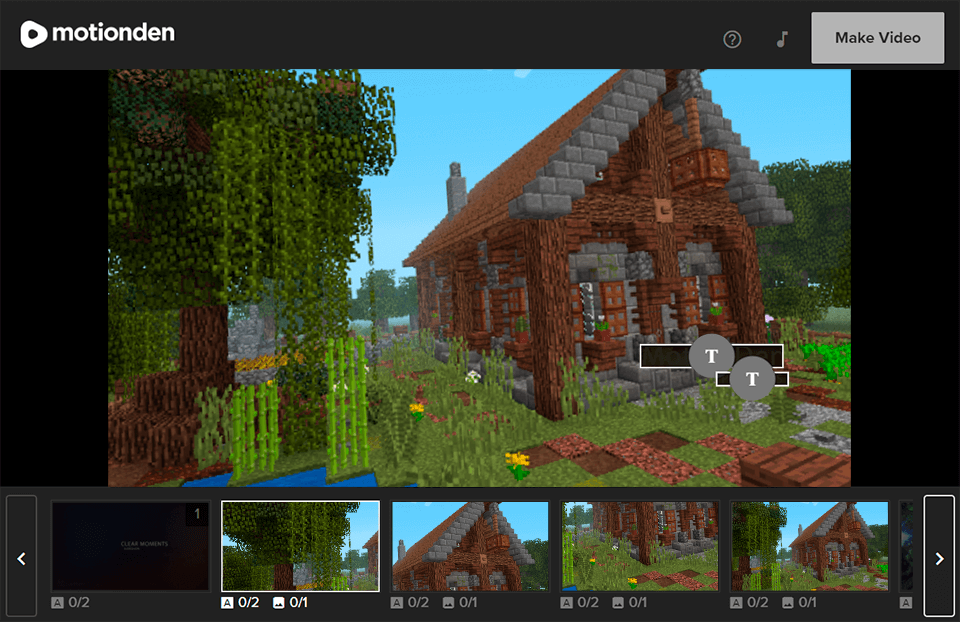This screenshot has height=622, width=960.
Task: Open the music note audio settings
Action: click(x=781, y=38)
